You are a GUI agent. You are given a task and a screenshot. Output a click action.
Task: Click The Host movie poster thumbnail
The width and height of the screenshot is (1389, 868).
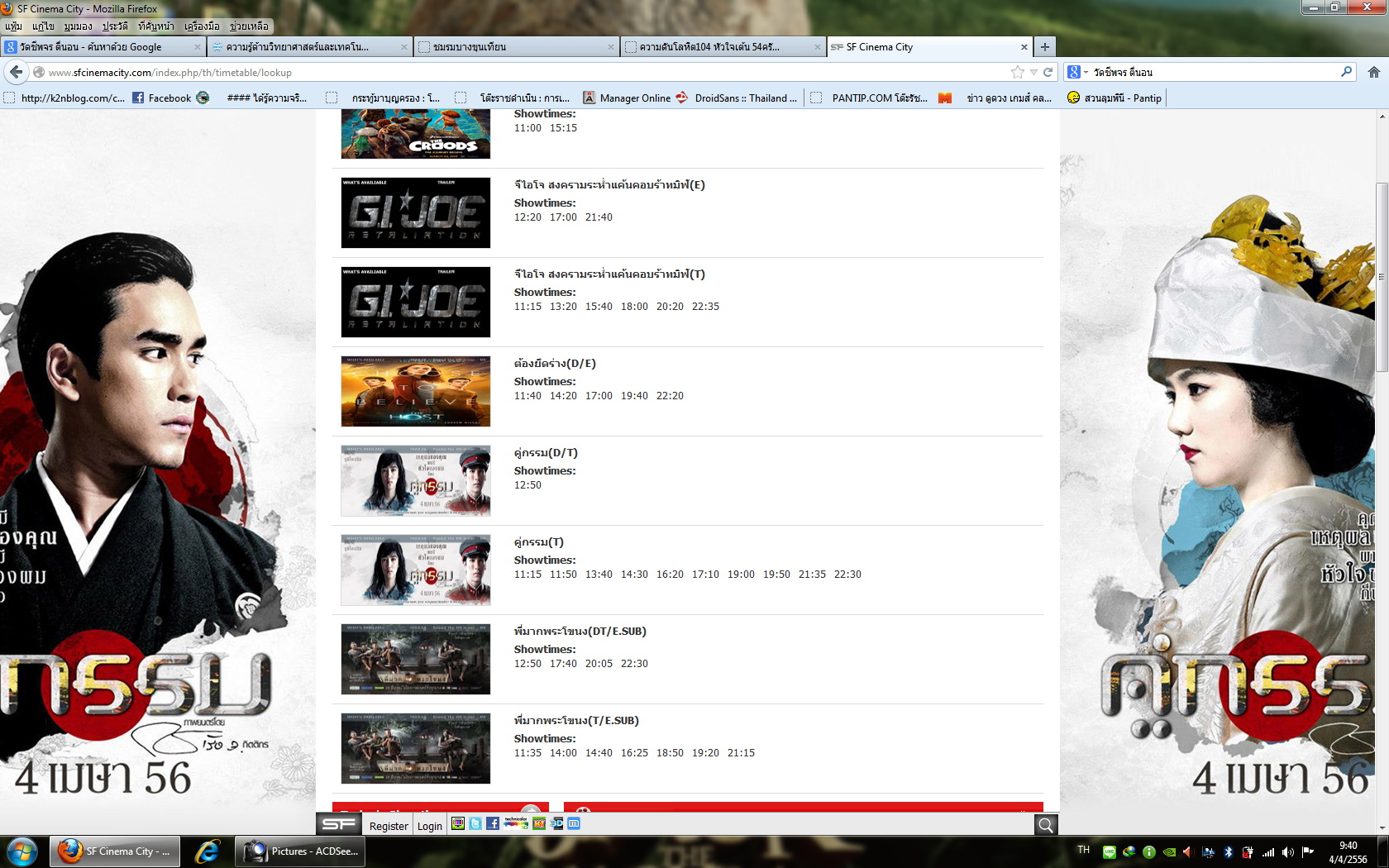416,391
